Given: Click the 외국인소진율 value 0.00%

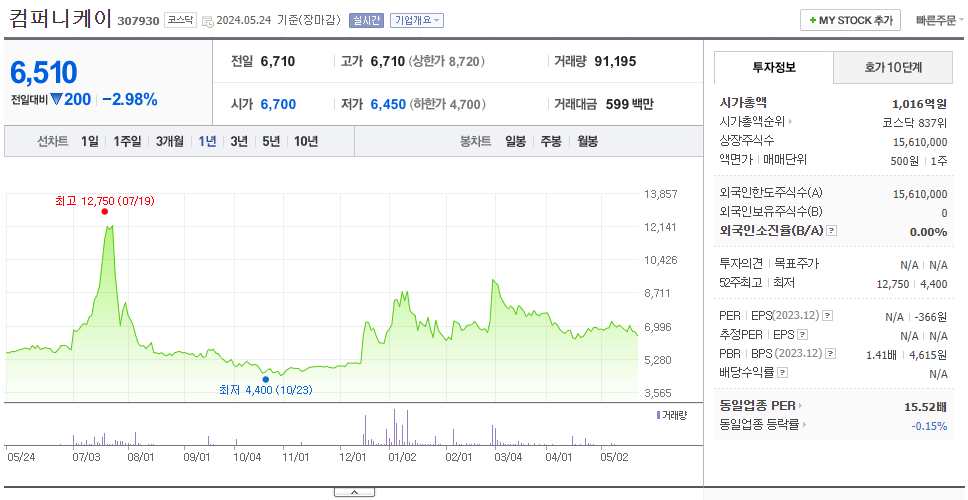Looking at the screenshot, I should click(x=928, y=231).
